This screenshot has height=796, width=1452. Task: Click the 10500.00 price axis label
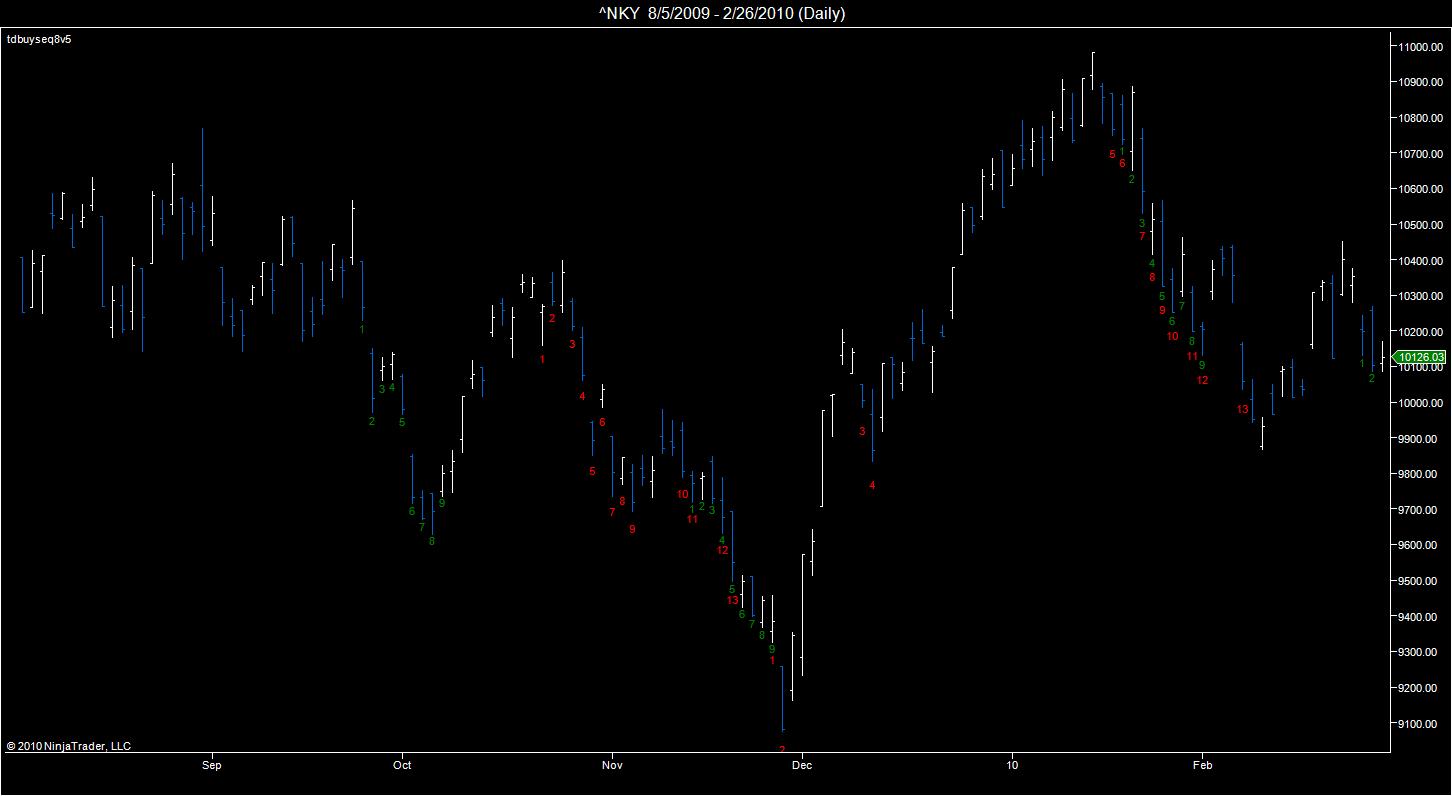1421,225
